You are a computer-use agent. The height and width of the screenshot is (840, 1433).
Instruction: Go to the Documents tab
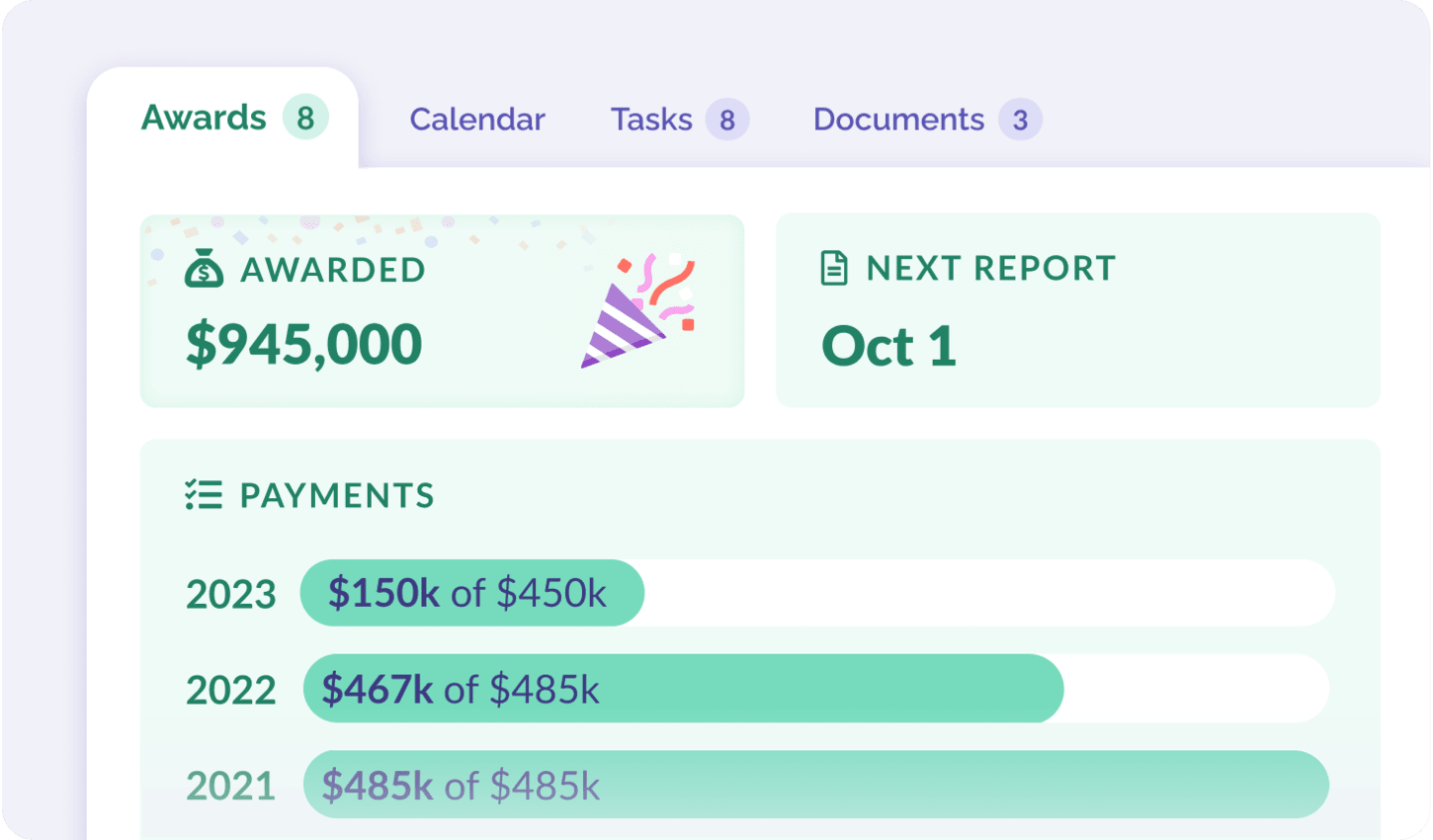898,120
